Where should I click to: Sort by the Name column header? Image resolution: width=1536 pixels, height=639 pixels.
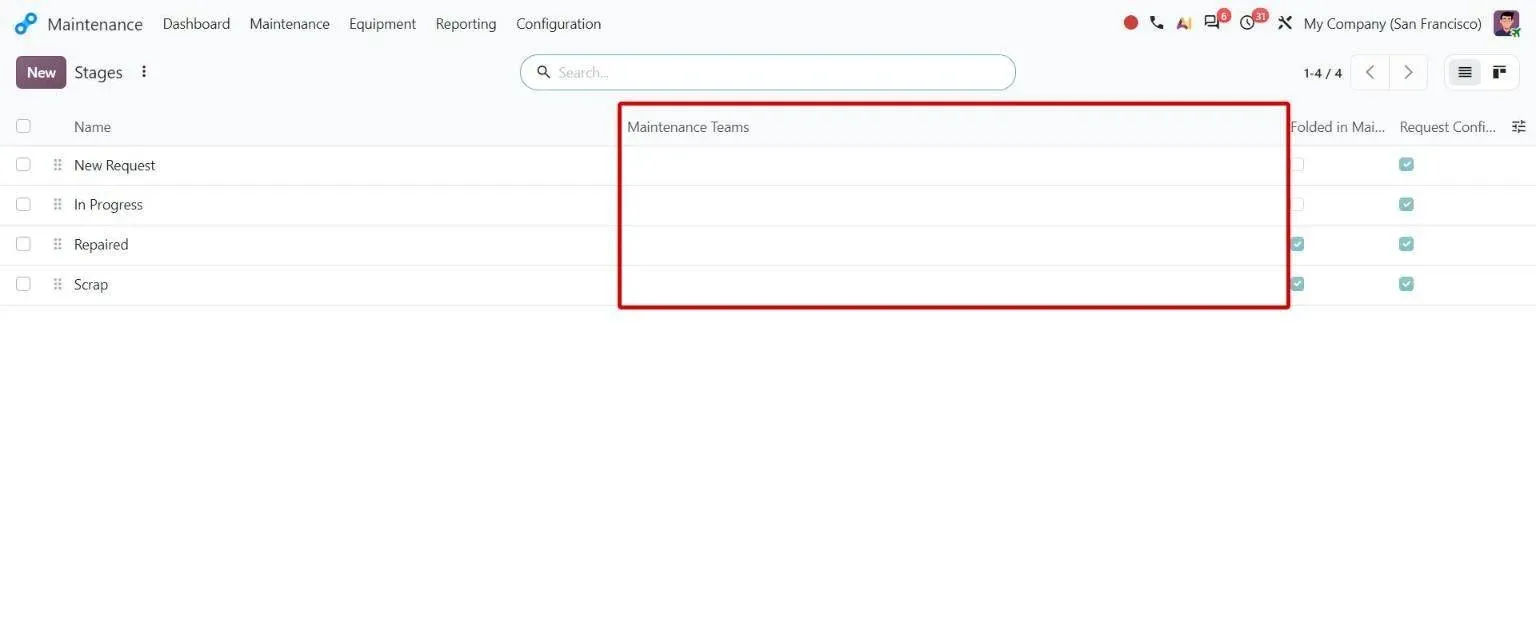pyautogui.click(x=92, y=127)
